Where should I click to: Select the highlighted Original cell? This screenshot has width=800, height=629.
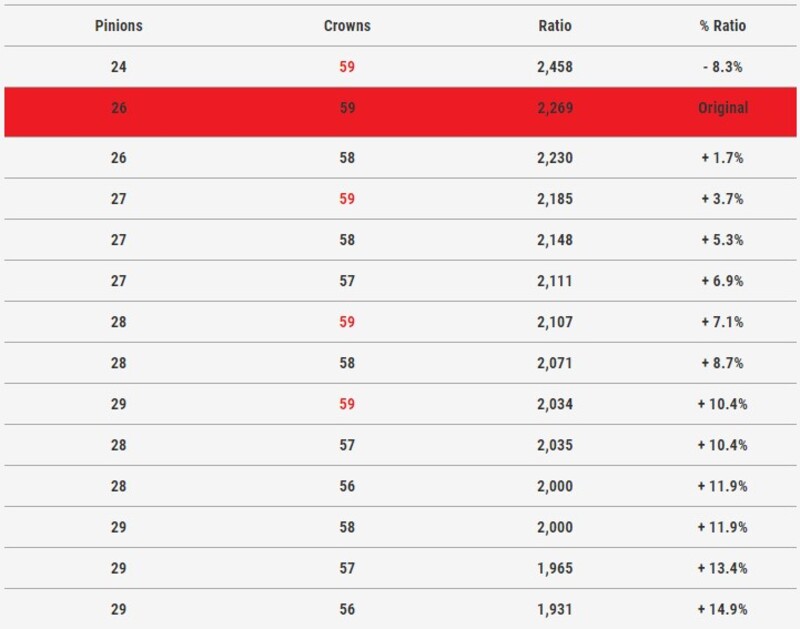(x=722, y=108)
